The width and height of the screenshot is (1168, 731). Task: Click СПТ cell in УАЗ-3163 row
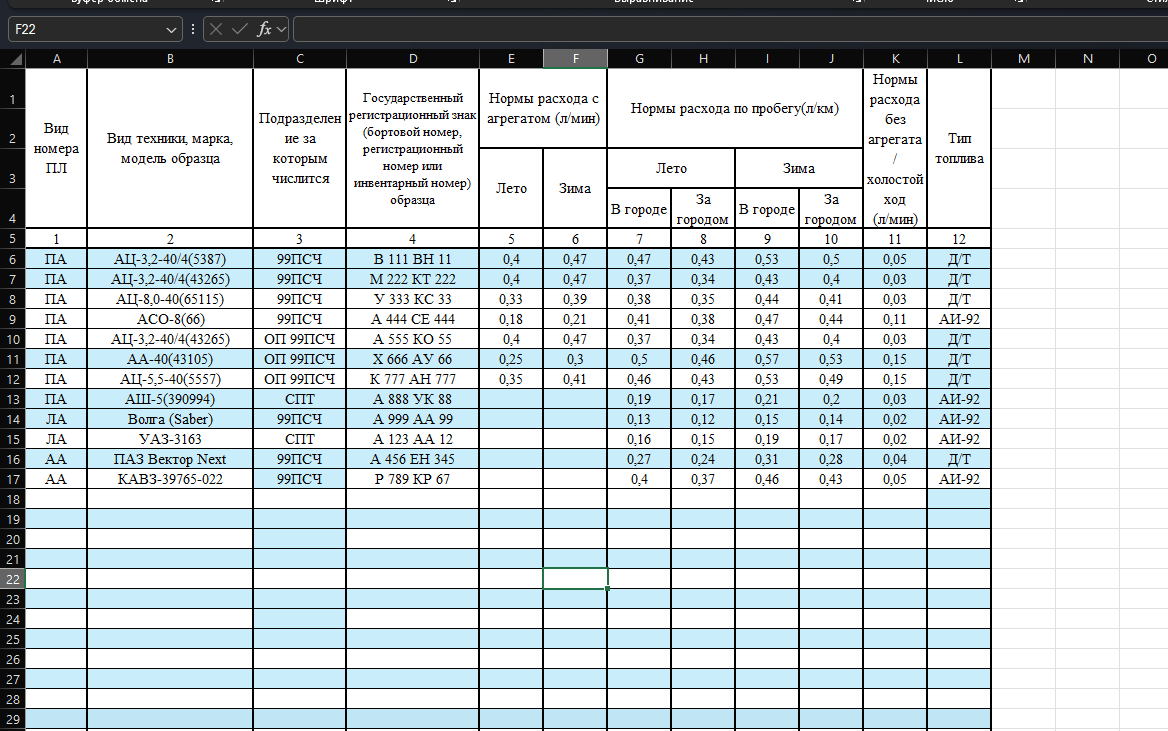299,439
